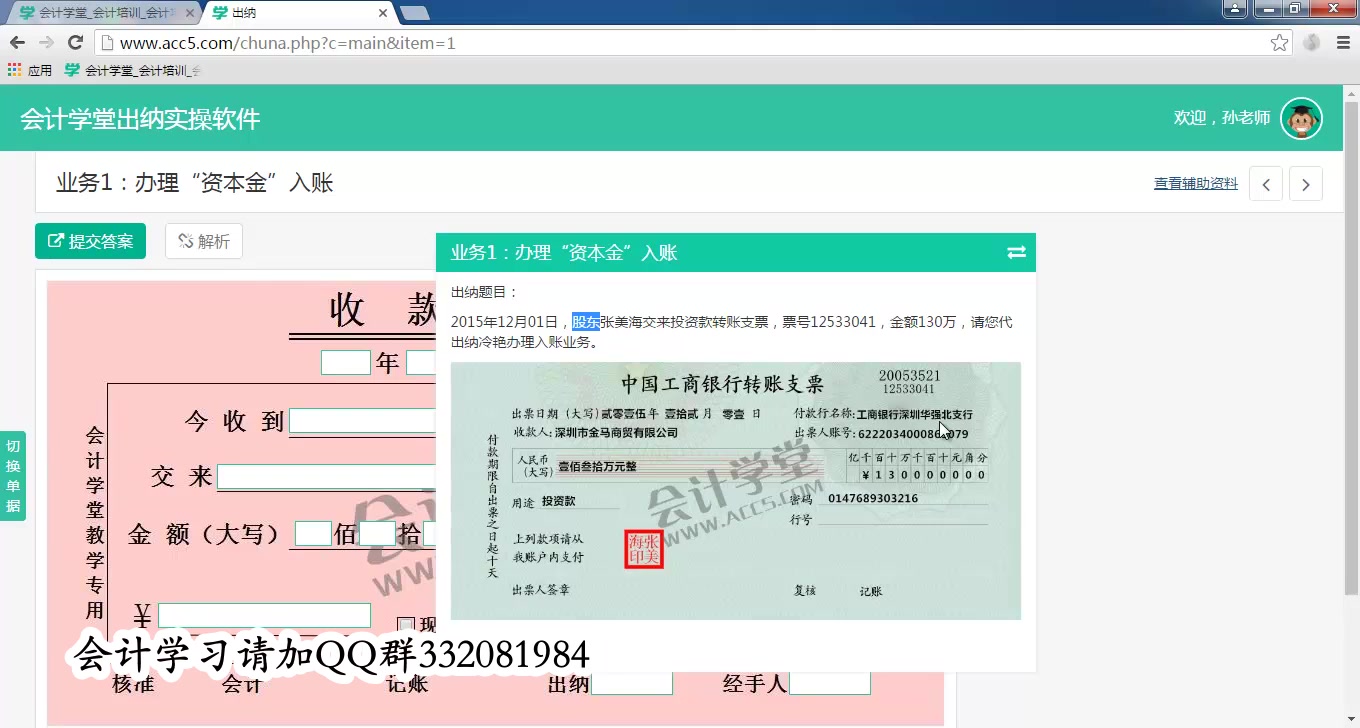The image size is (1360, 728).
Task: Click the 解析 icon button
Action: 186,240
